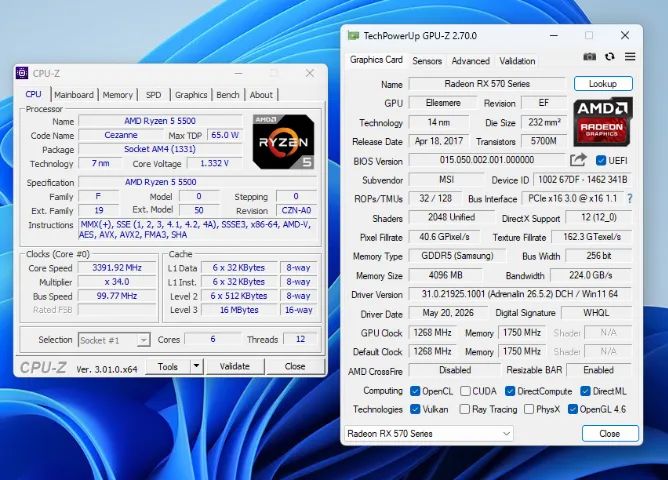Click the BIOS export share icon
The image size is (668, 480).
578,160
